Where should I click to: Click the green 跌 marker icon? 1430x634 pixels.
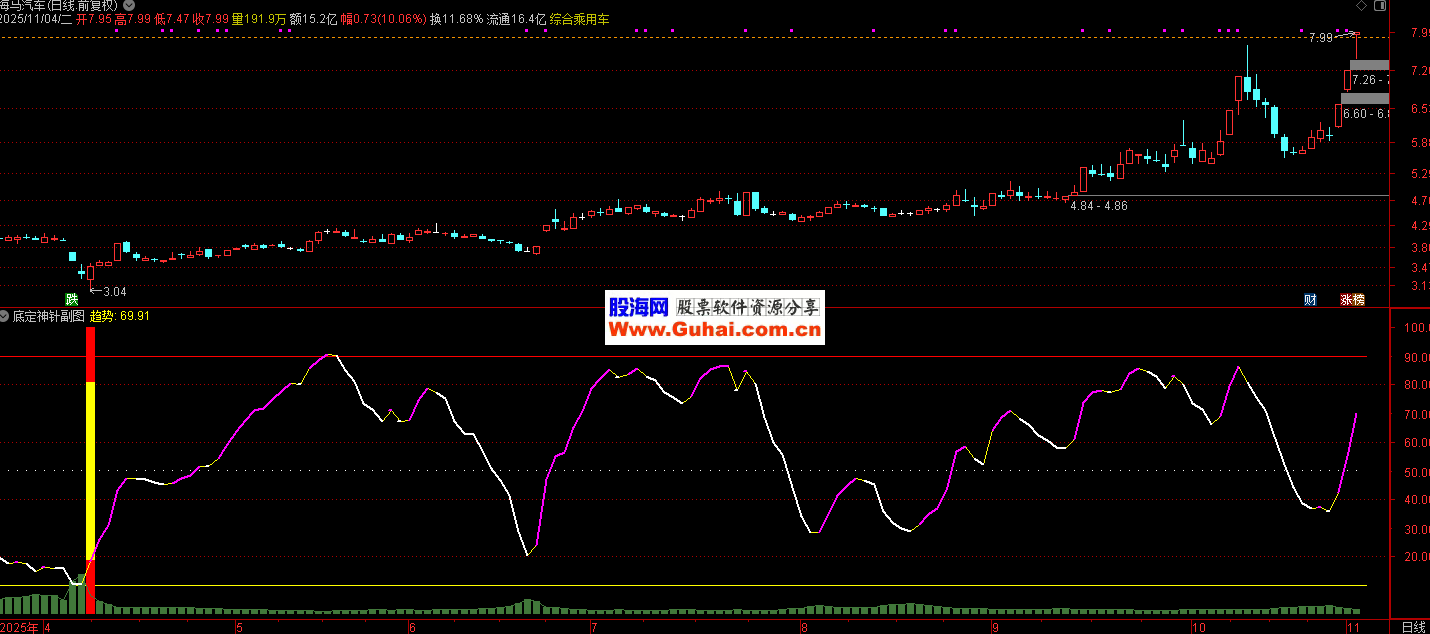click(71, 299)
